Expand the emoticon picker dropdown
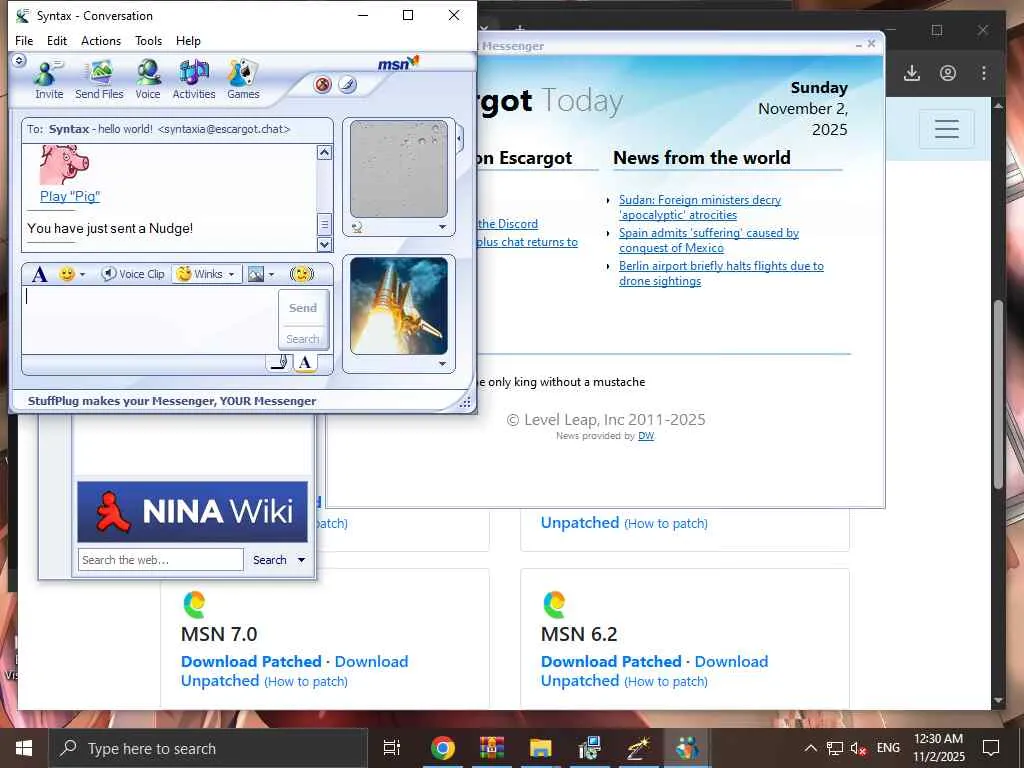Viewport: 1024px width, 768px height. pyautogui.click(x=82, y=274)
